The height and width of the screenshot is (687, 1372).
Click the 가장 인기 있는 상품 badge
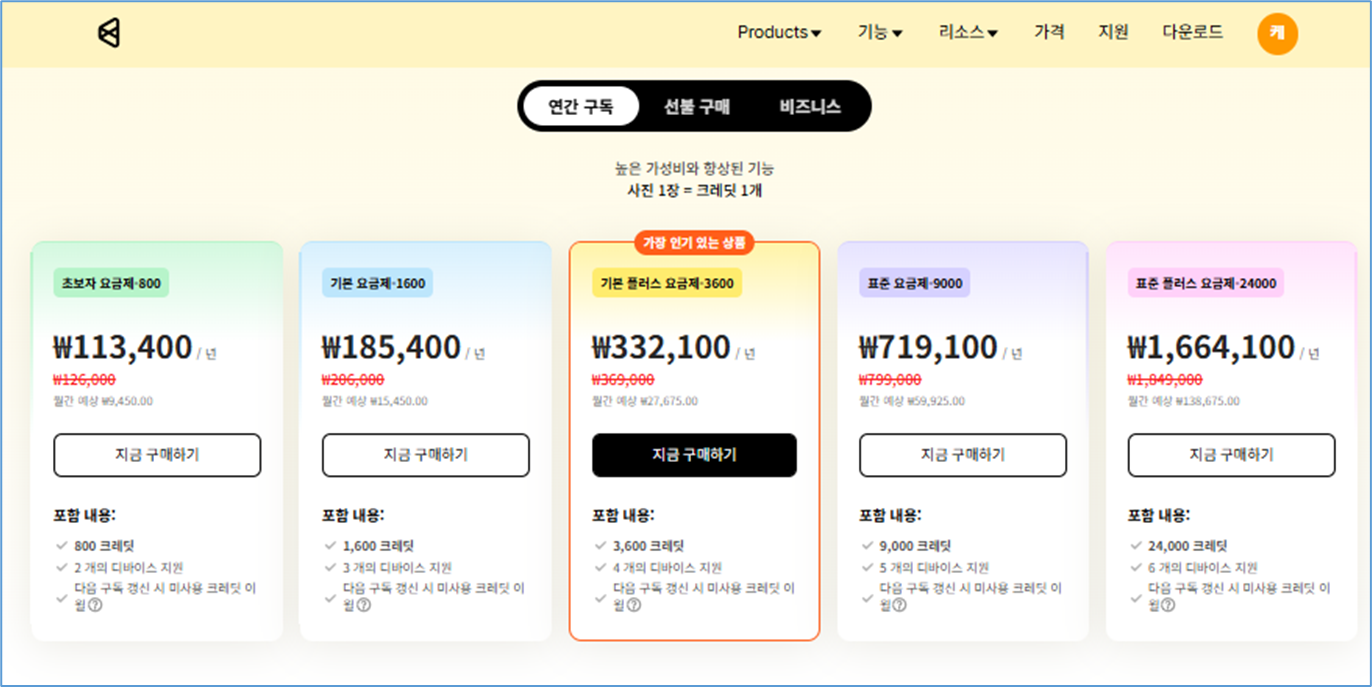[x=694, y=242]
